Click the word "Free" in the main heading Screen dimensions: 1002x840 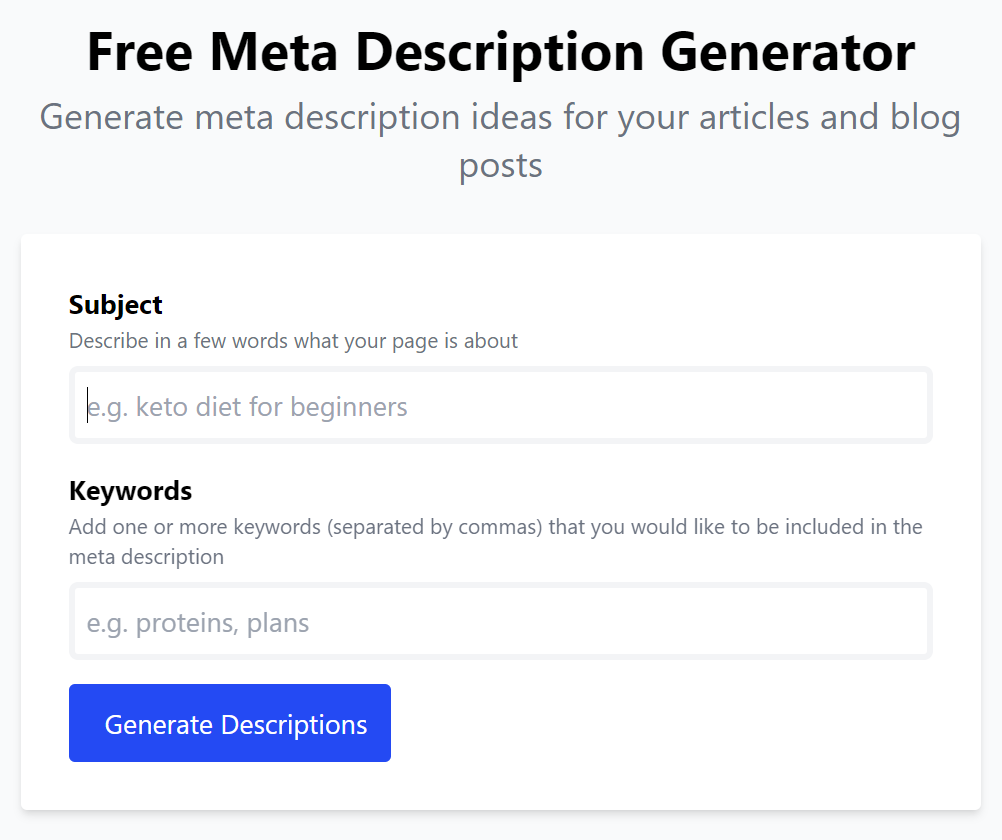point(143,52)
